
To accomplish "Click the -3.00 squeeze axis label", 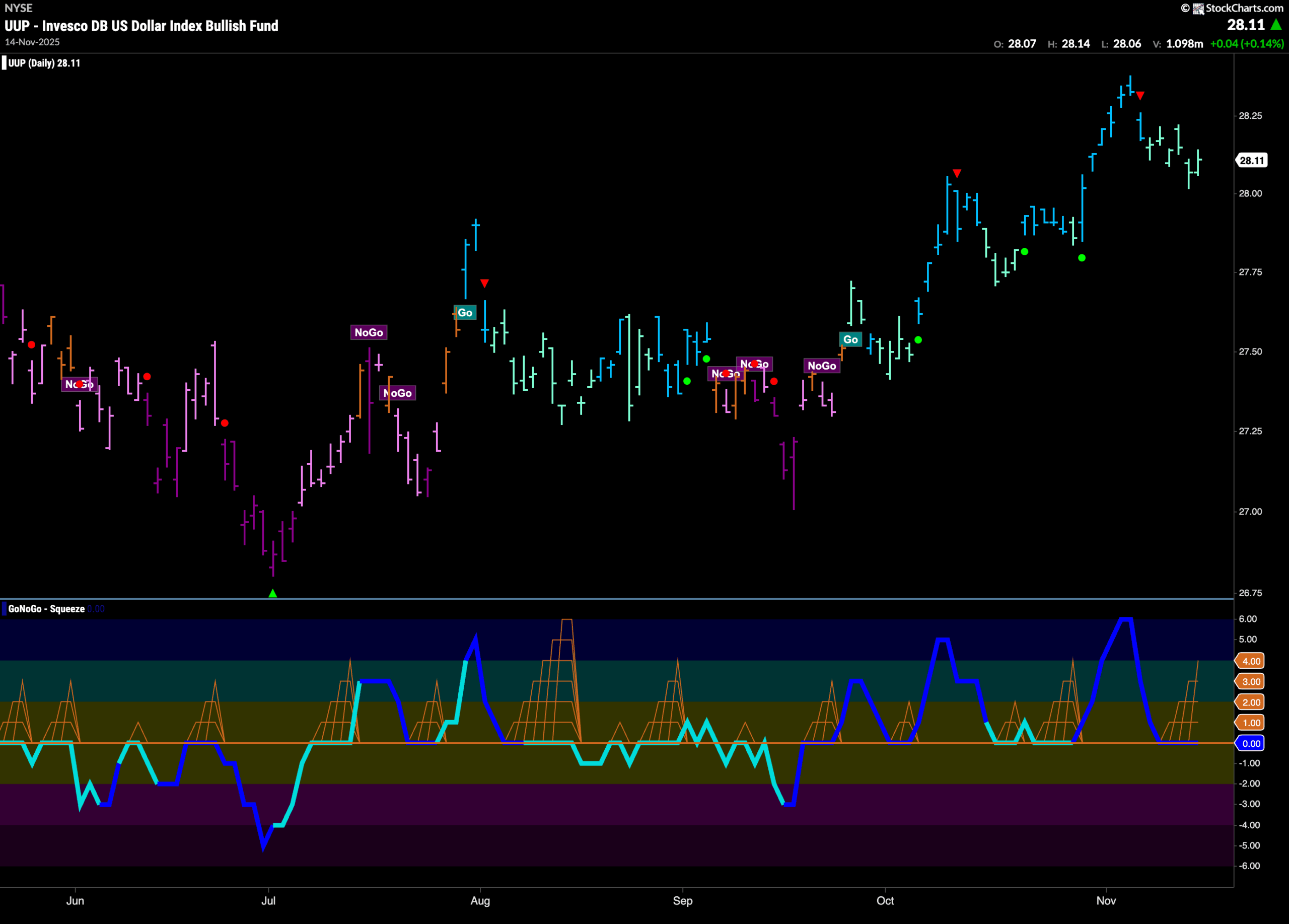I will [1249, 805].
